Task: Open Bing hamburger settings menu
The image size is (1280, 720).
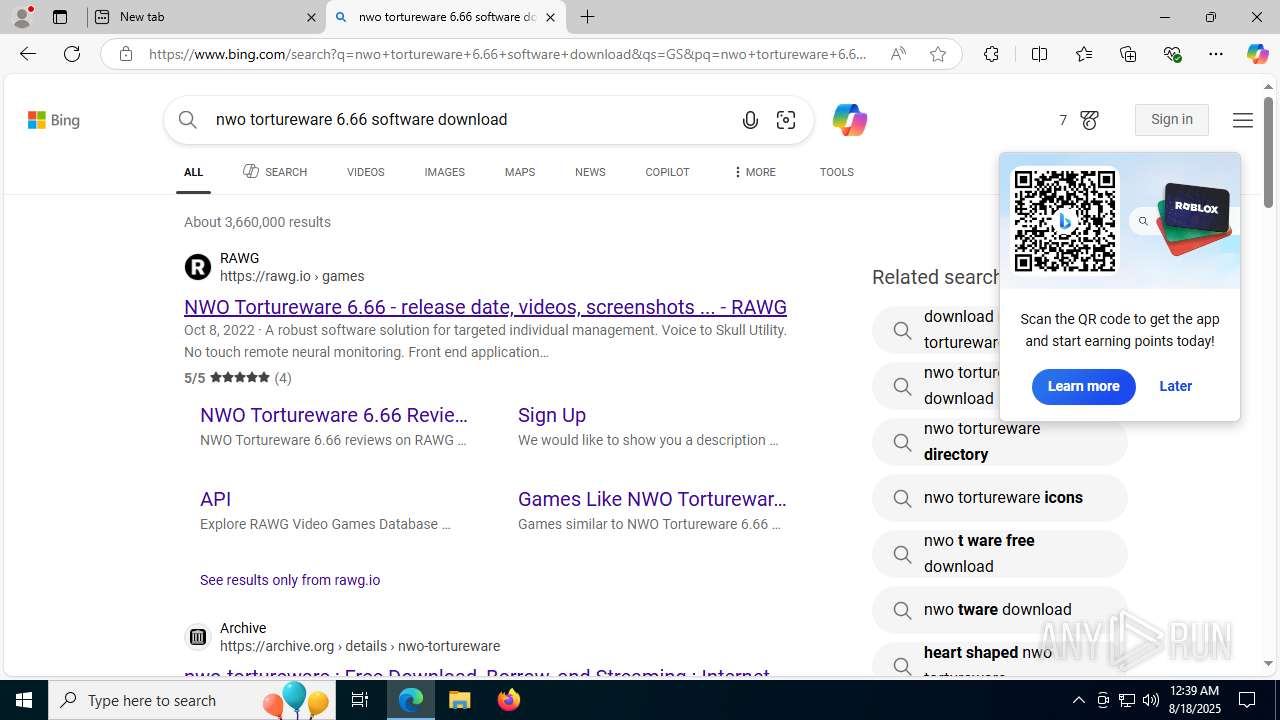Action: [1242, 120]
